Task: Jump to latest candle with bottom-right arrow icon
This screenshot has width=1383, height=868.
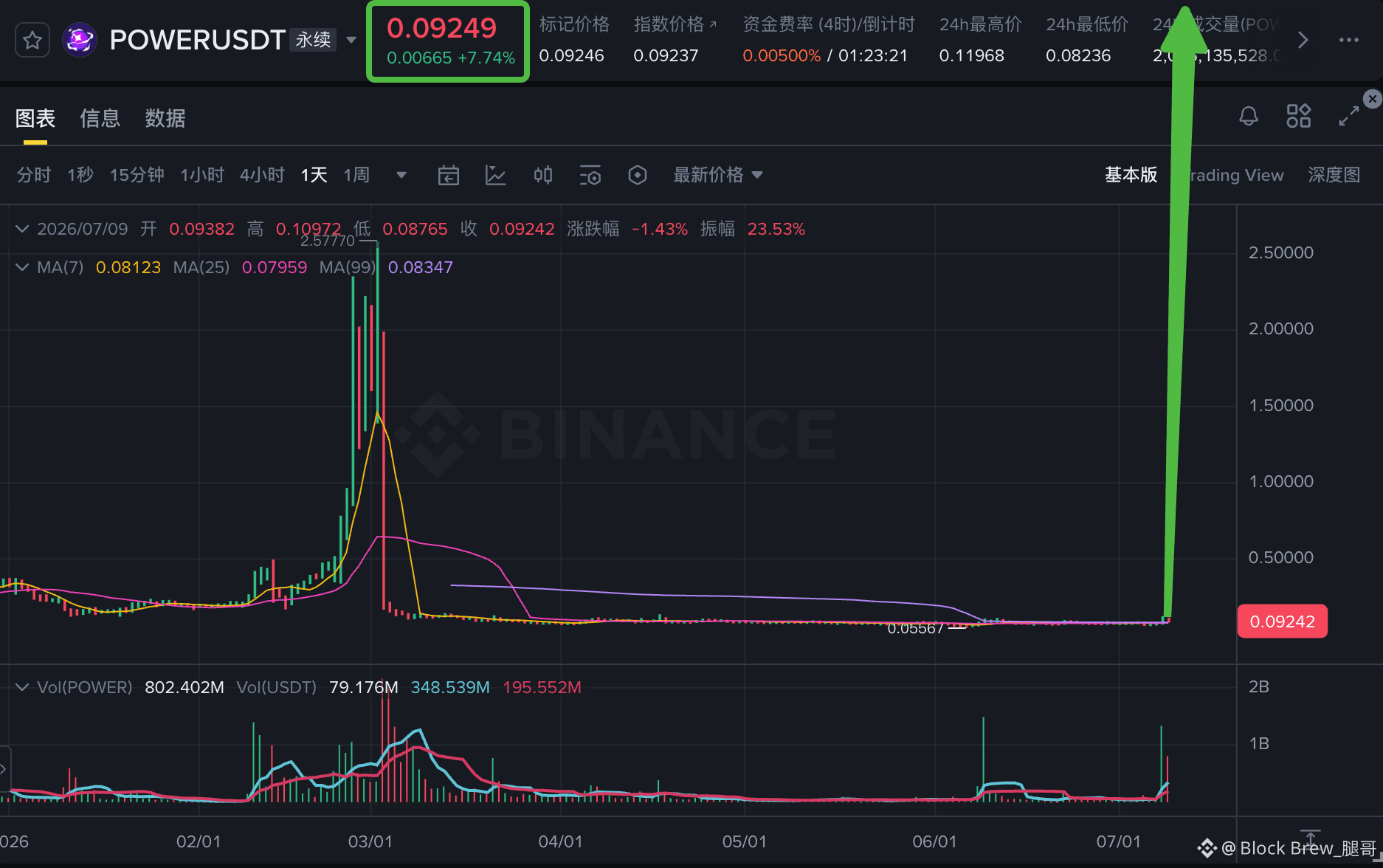Action: pyautogui.click(x=1311, y=838)
